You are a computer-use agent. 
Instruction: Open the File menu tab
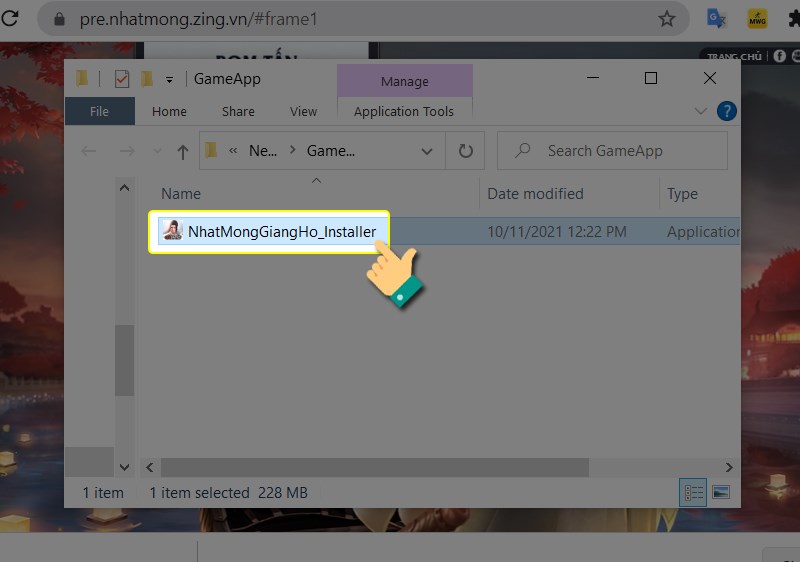click(x=99, y=111)
